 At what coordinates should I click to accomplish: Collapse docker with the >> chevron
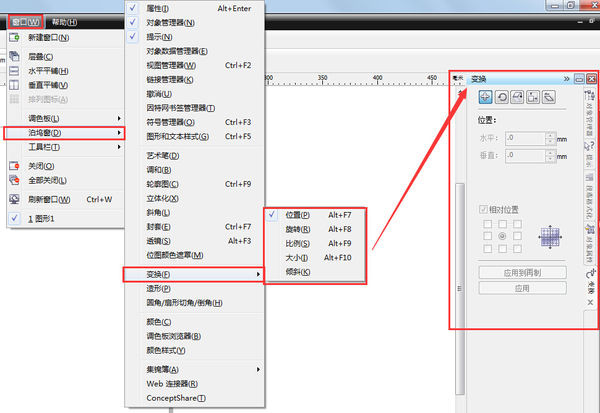[x=567, y=79]
